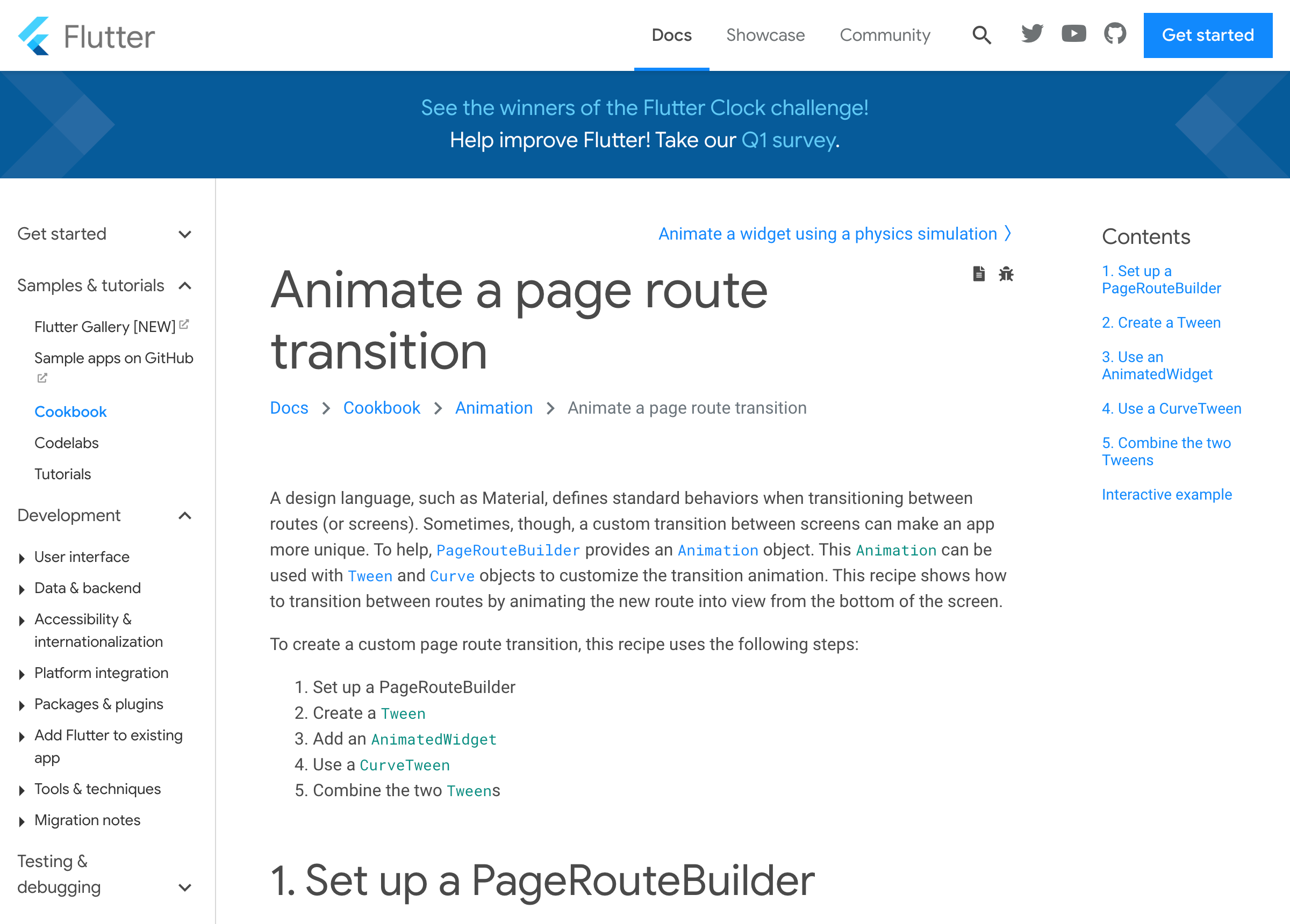Screen dimensions: 1290x924
Task: Jump to Interactive example in Contents
Action: click(1166, 495)
